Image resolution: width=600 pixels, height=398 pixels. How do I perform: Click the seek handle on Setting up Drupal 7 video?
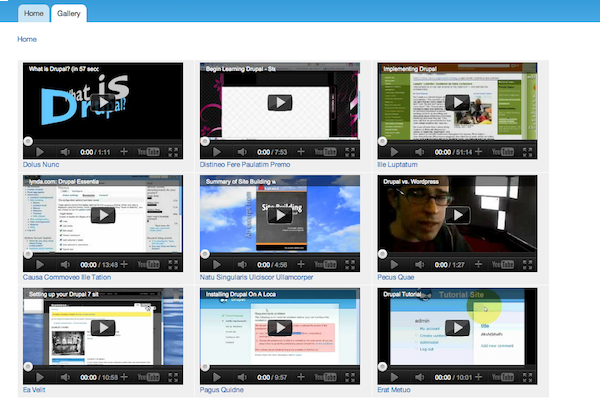28,367
